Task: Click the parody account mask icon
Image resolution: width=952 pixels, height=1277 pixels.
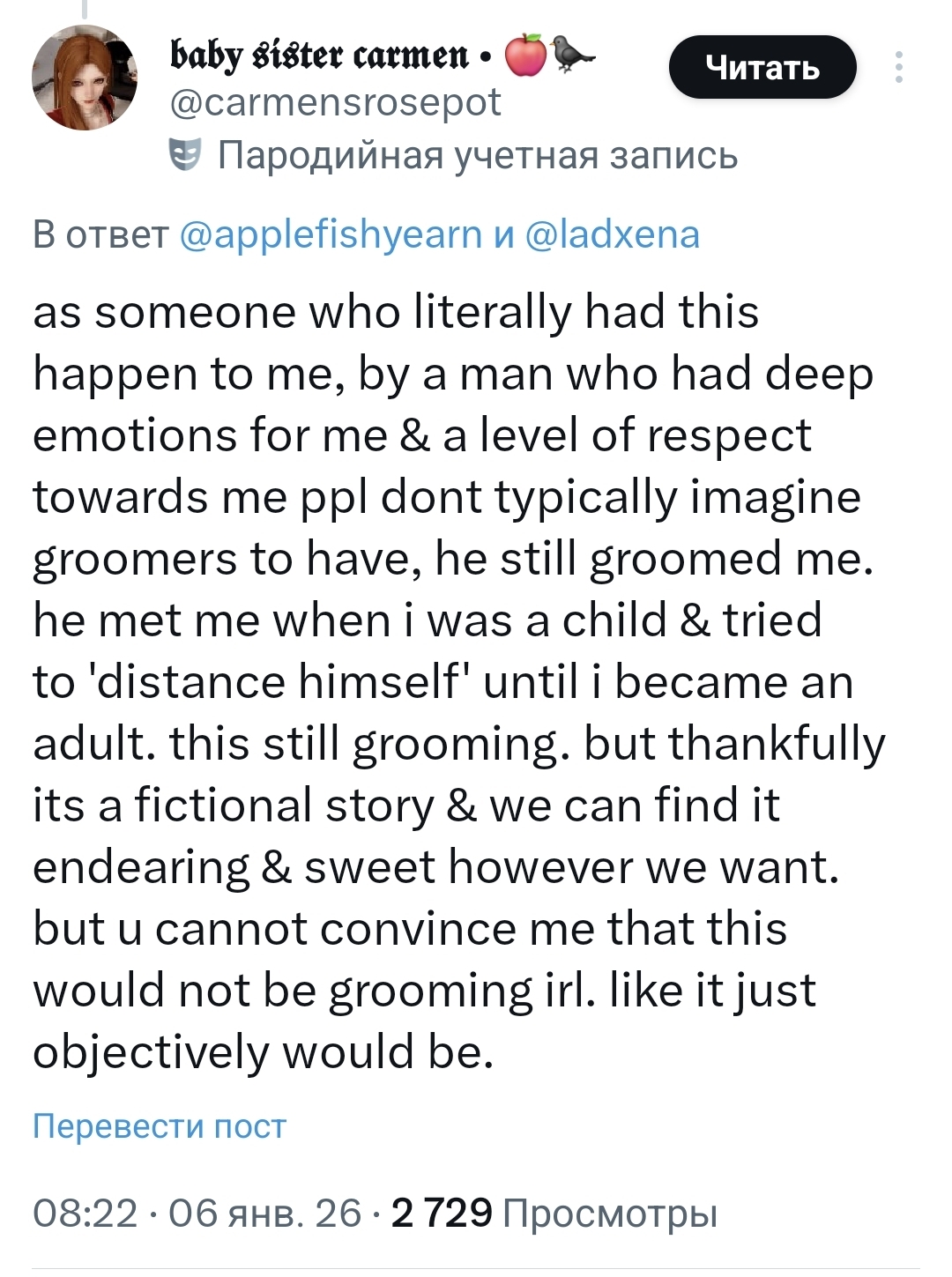Action: pos(185,155)
